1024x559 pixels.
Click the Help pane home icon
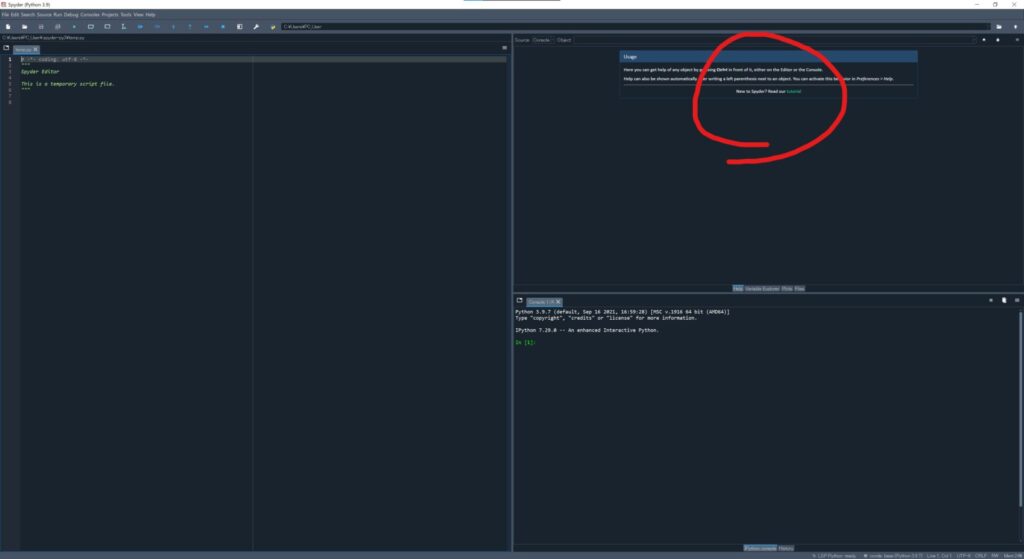pyautogui.click(x=984, y=40)
